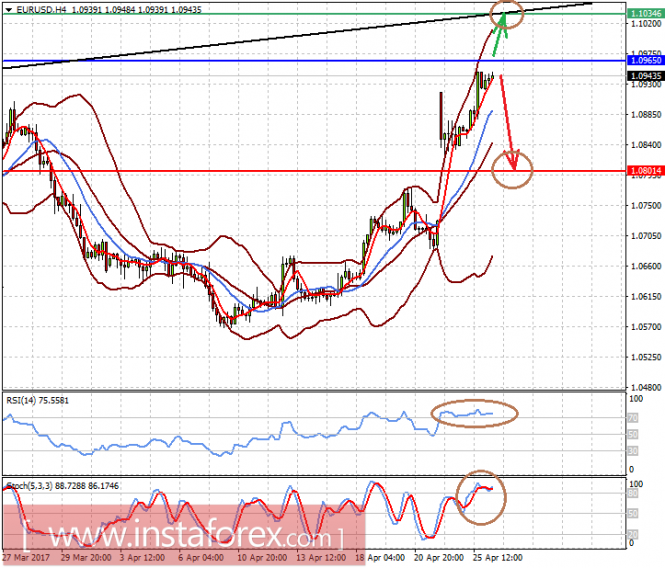
Task: Open the www.instaforex.com watermark link
Action: (183, 535)
